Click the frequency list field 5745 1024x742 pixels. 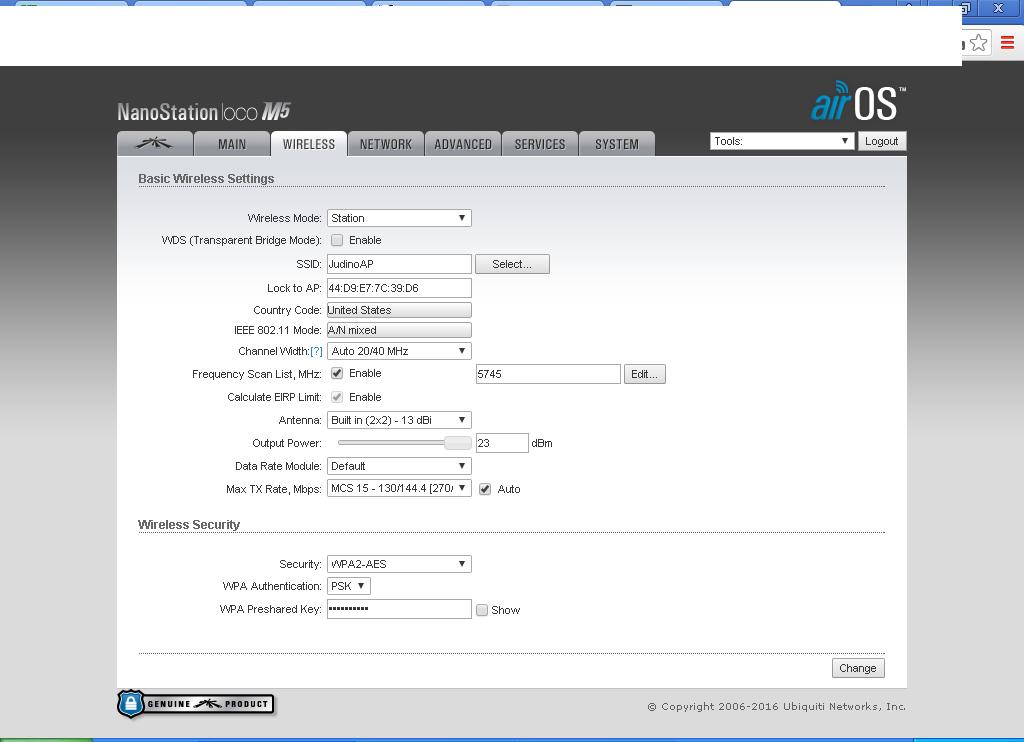click(548, 374)
